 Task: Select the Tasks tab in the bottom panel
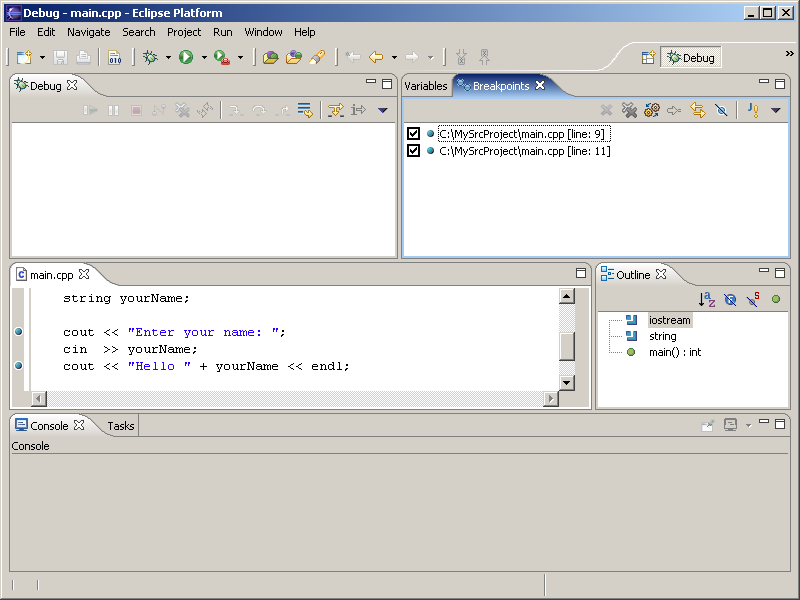point(121,426)
